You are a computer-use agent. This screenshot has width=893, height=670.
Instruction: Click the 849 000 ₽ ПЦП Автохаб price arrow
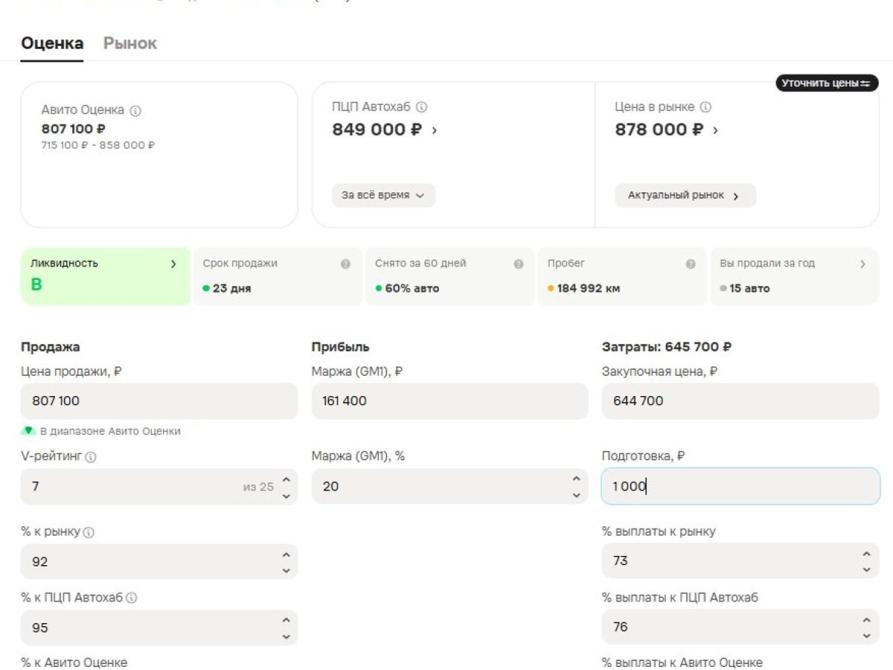click(x=435, y=130)
